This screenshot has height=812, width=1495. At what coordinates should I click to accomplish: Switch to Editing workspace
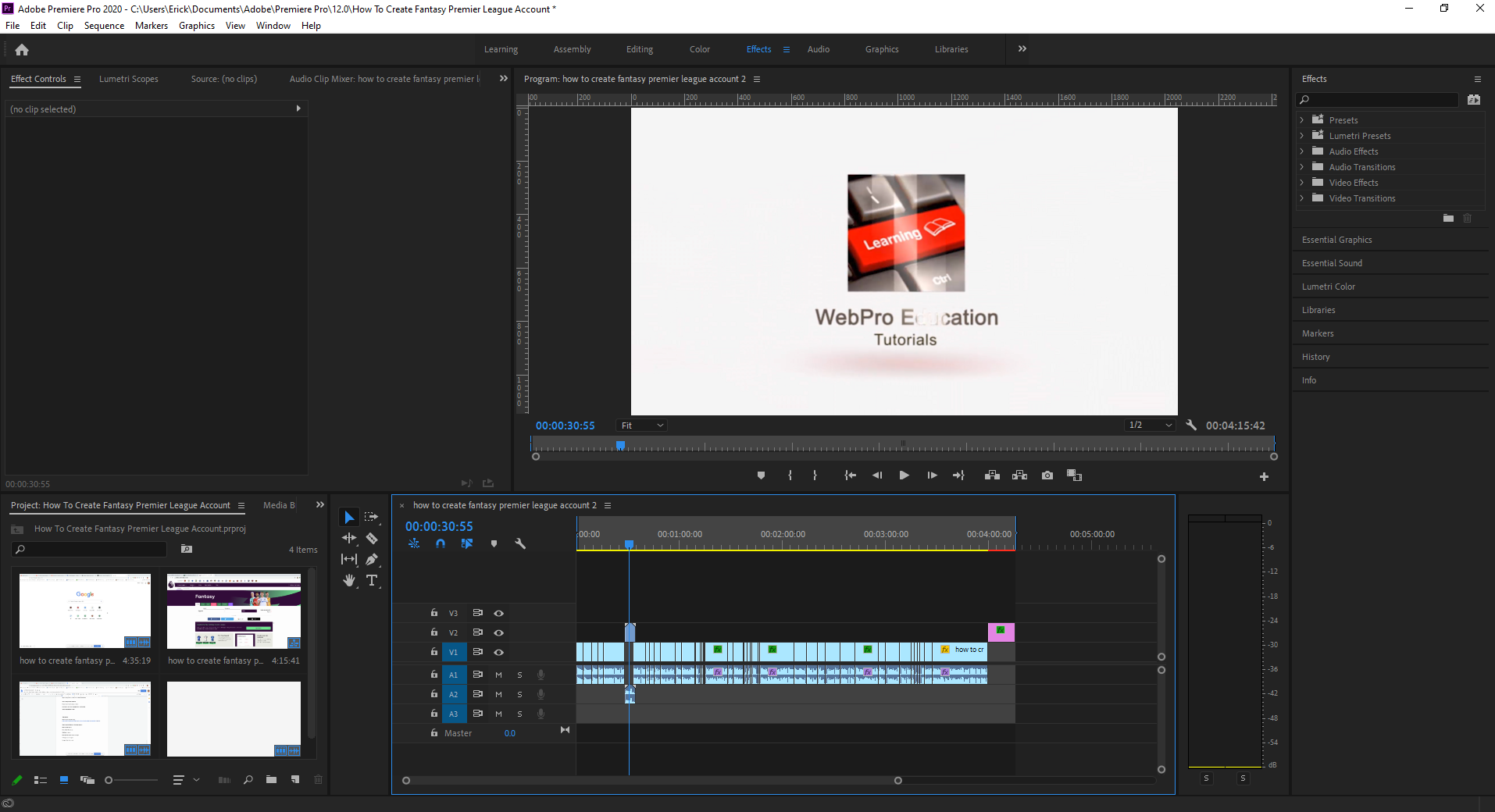coord(640,49)
